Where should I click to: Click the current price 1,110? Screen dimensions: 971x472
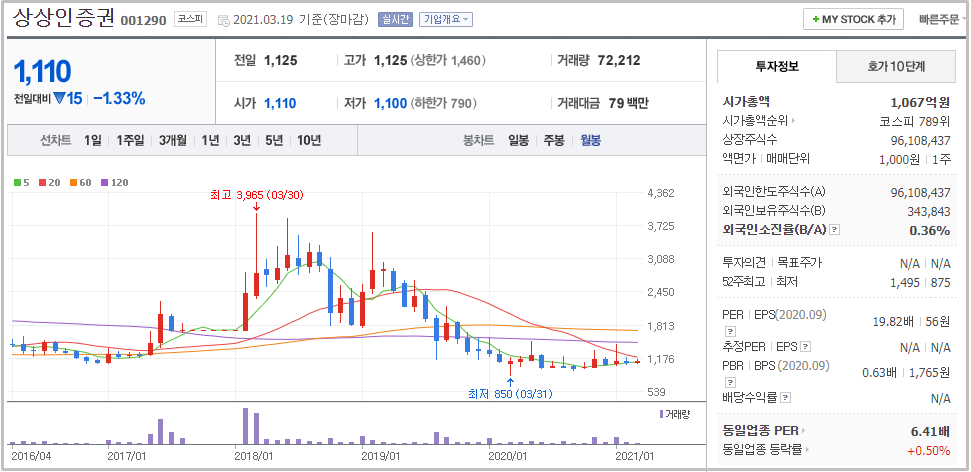pos(42,72)
